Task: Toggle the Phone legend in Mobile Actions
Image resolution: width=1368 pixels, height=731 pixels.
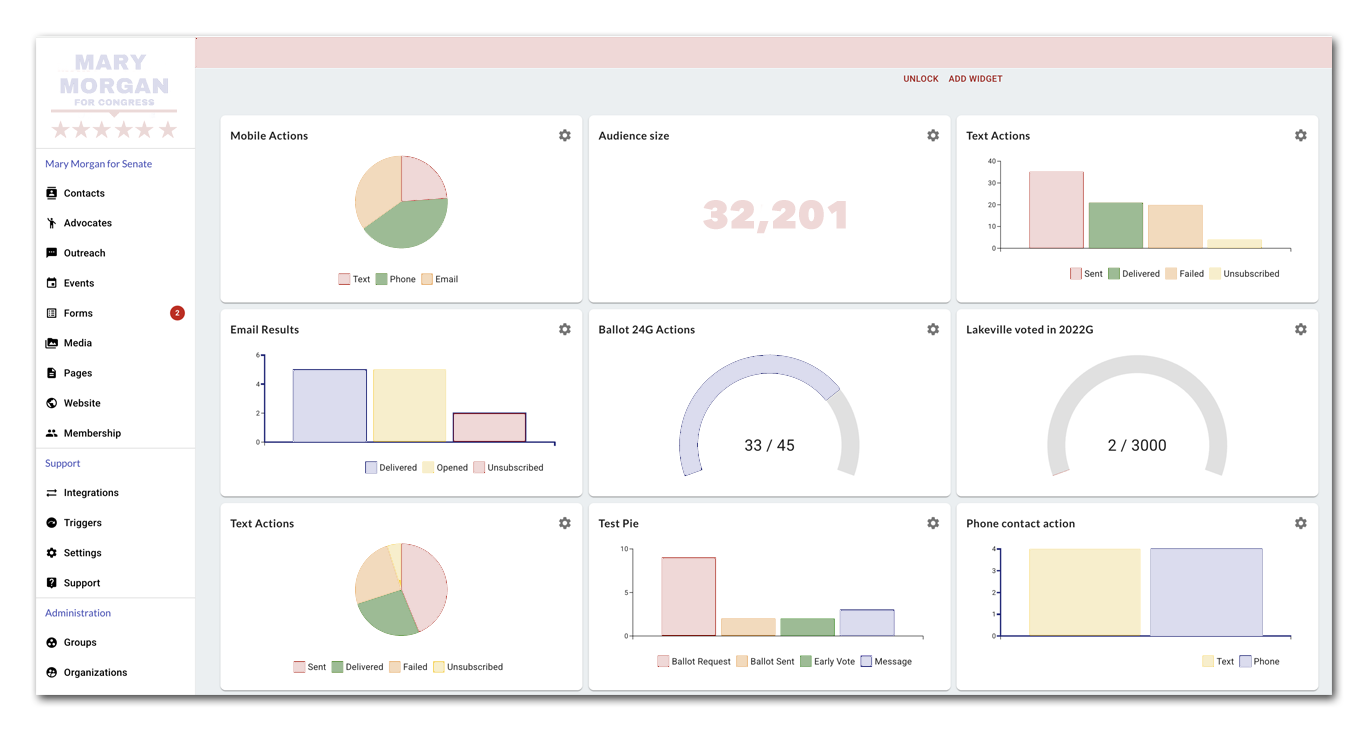Action: coord(396,279)
